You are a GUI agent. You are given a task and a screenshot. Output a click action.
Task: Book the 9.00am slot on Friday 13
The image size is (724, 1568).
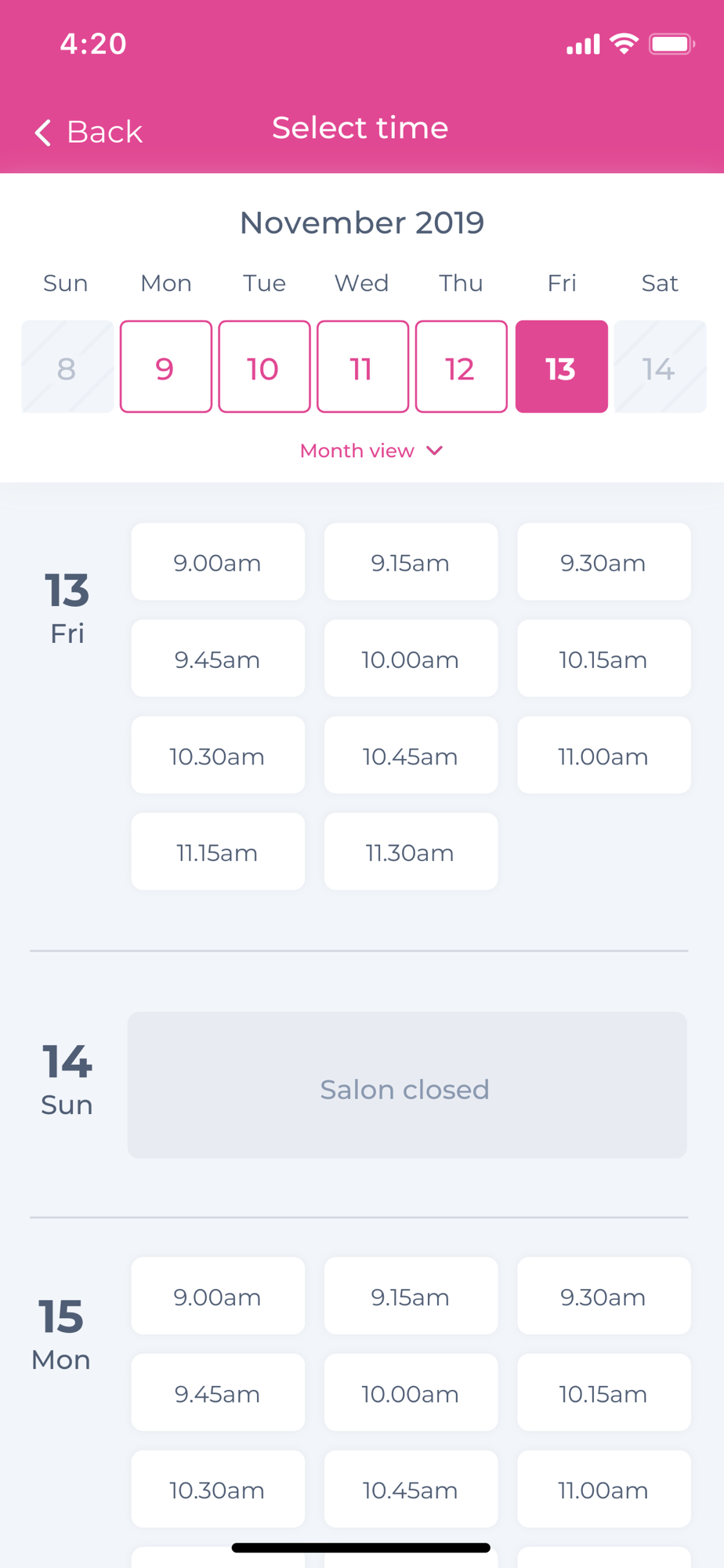click(218, 562)
